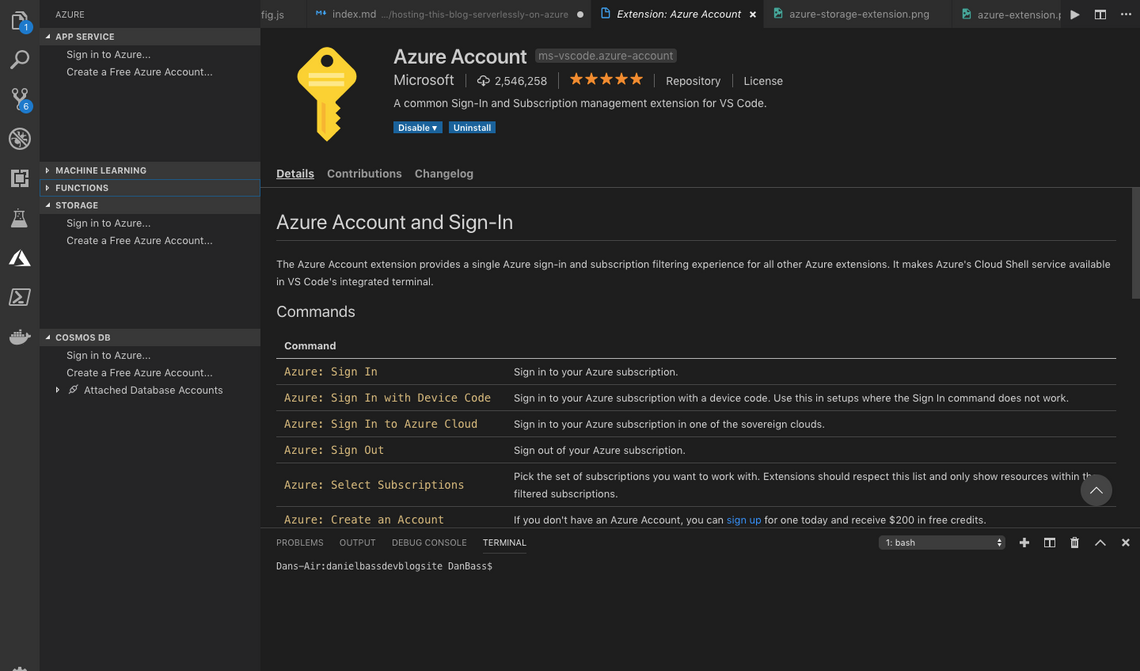Click the Uninstall button

(x=472, y=128)
